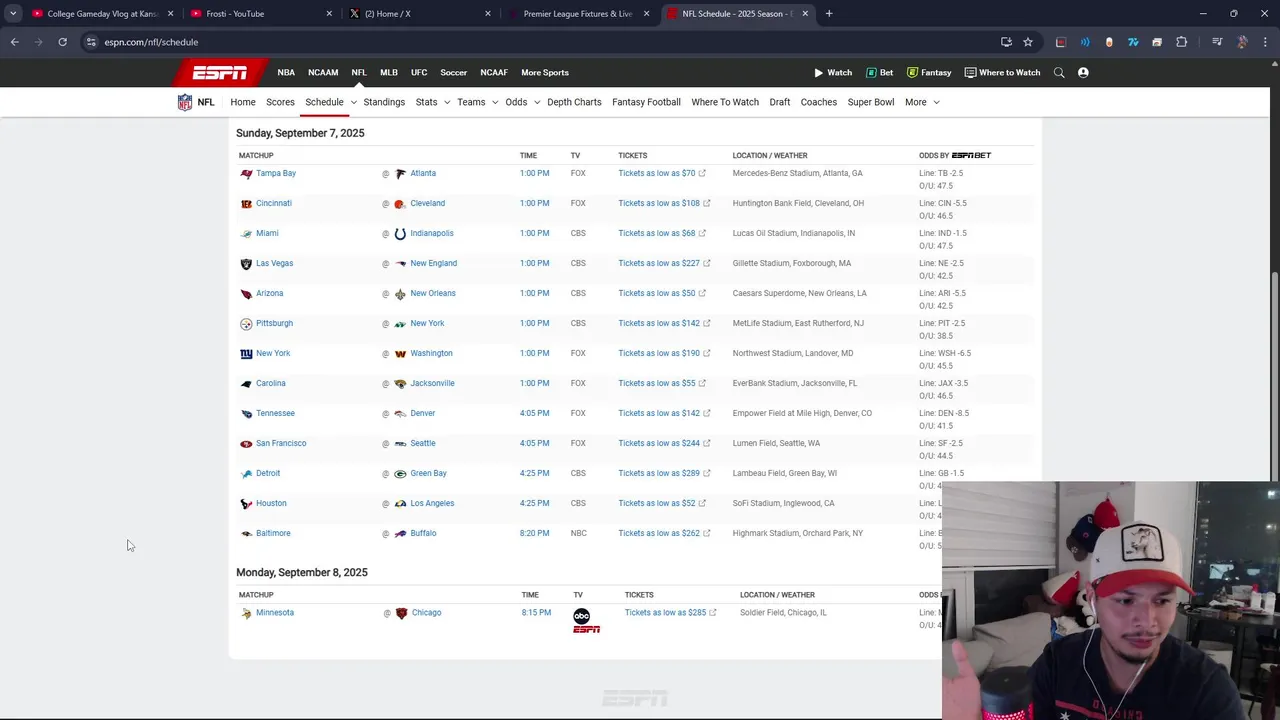The image size is (1280, 720).
Task: Click the webcam overlay video
Action: click(x=1110, y=600)
